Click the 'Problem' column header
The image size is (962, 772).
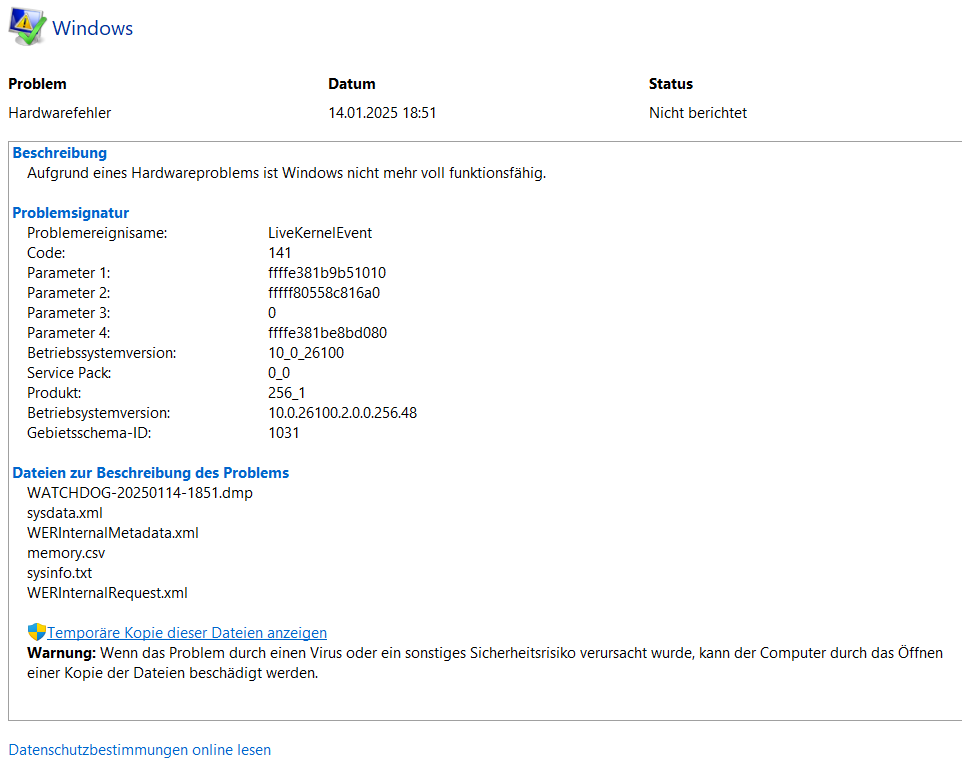37,84
